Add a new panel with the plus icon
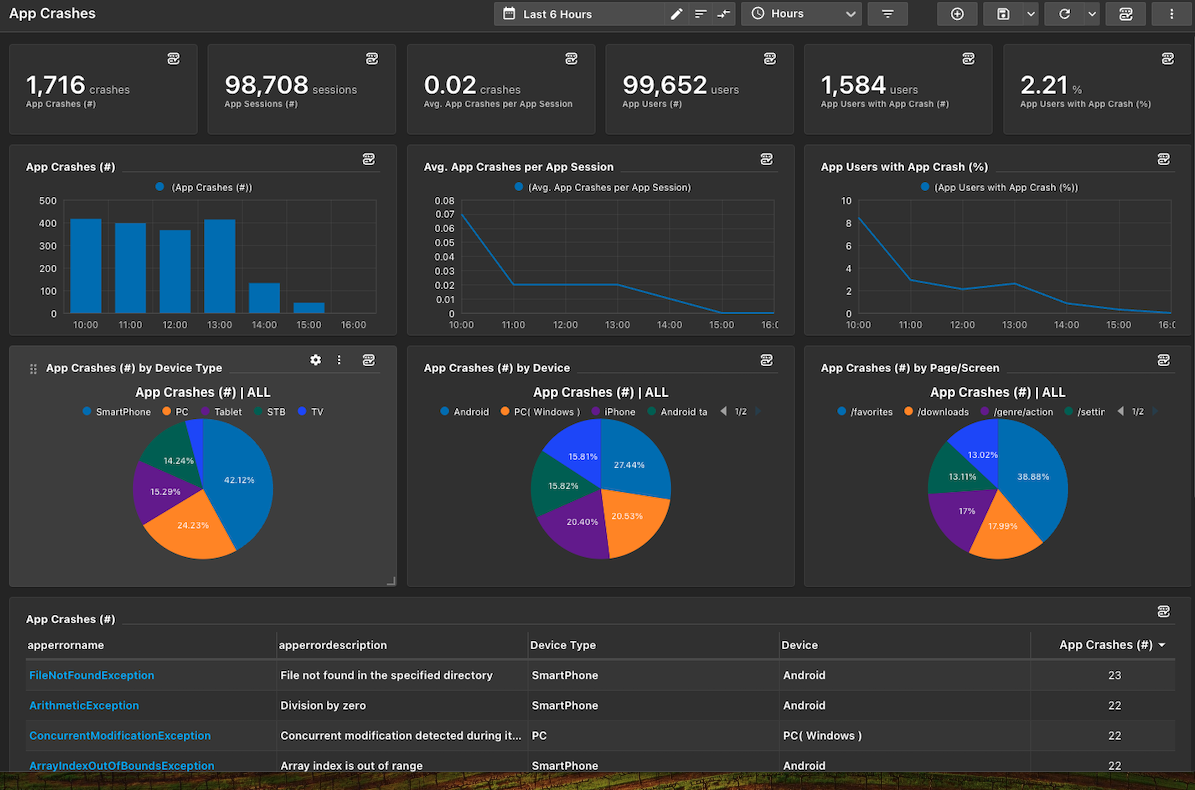Viewport: 1195px width, 790px height. click(x=957, y=14)
